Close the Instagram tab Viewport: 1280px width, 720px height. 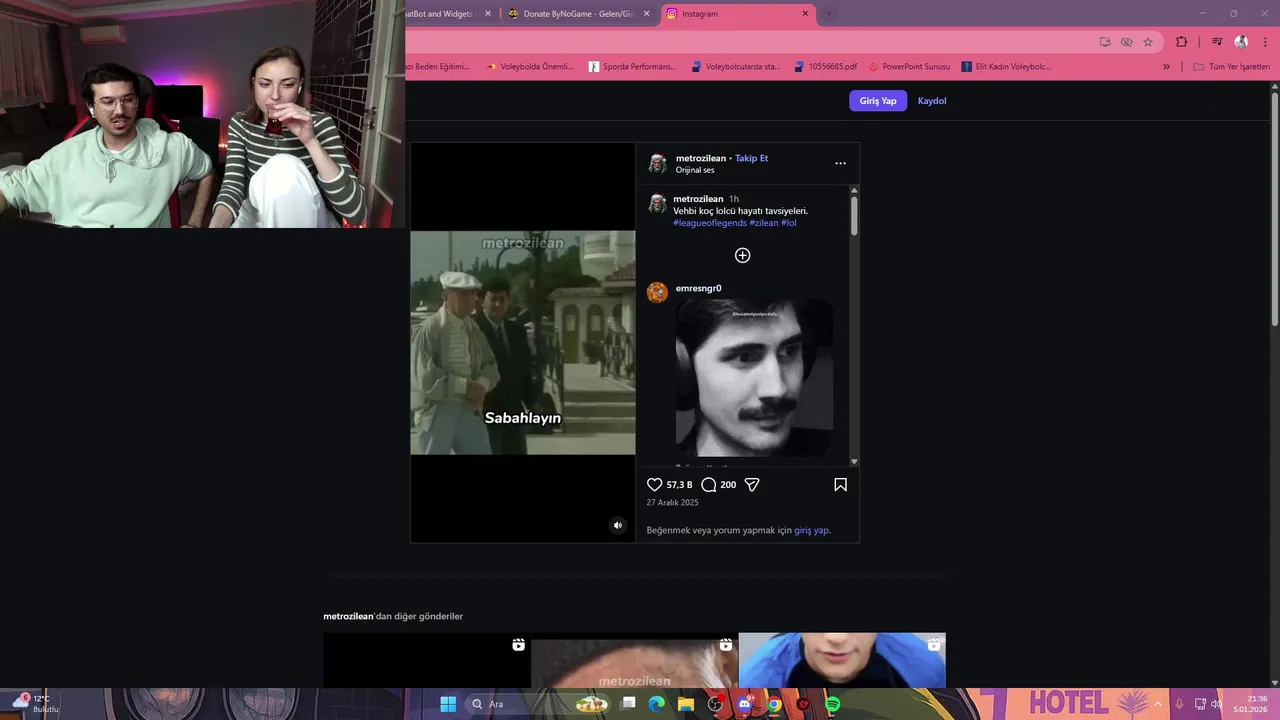(x=805, y=14)
